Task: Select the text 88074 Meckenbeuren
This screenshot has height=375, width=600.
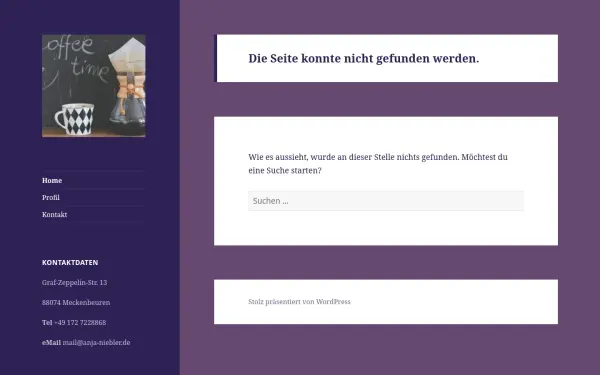Action: point(76,302)
